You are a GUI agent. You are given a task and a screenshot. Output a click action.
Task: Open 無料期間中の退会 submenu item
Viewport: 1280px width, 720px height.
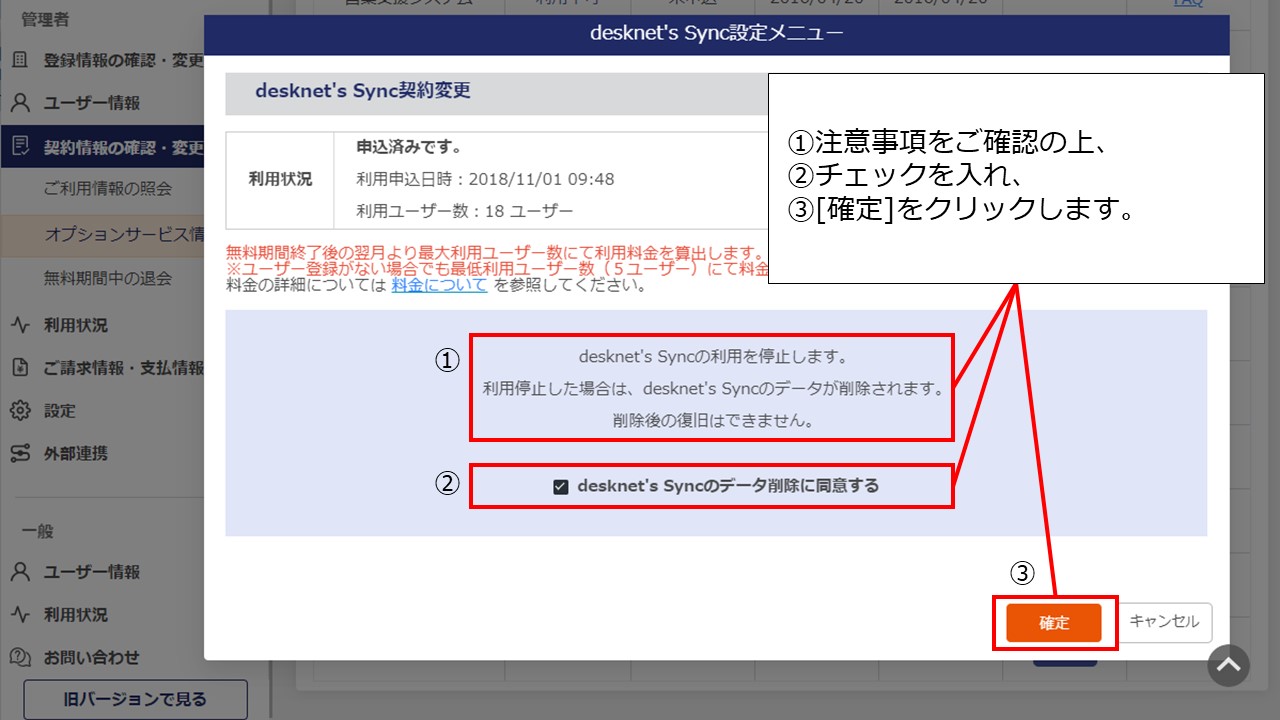click(108, 278)
